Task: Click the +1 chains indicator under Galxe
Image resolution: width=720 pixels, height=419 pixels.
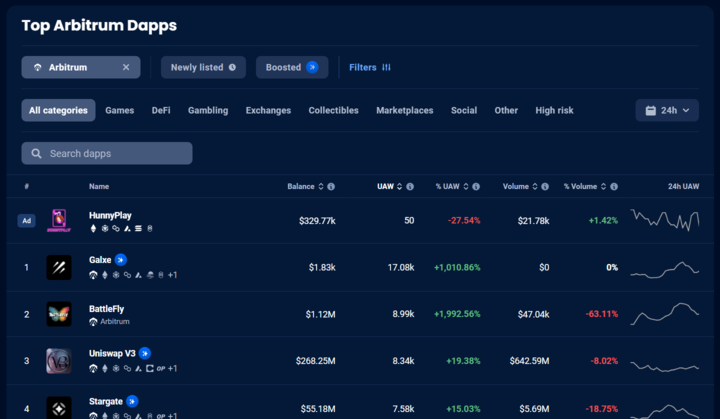Action: (x=172, y=275)
